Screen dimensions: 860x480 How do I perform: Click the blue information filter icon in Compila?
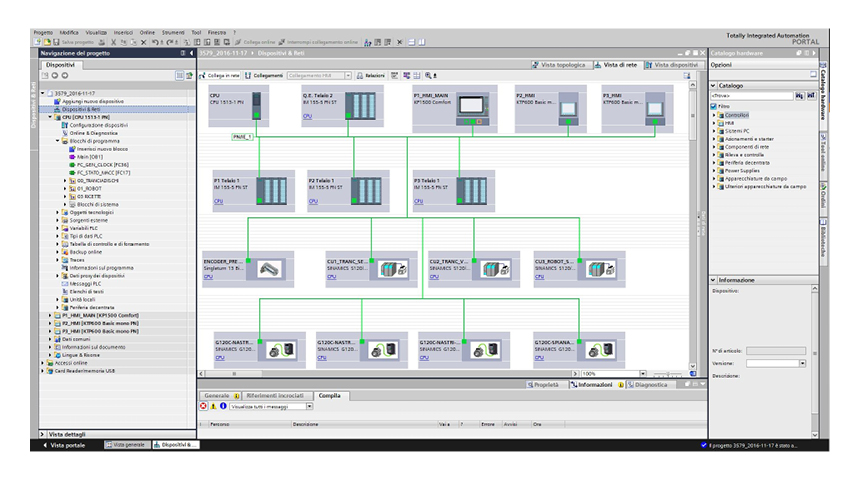(x=223, y=406)
